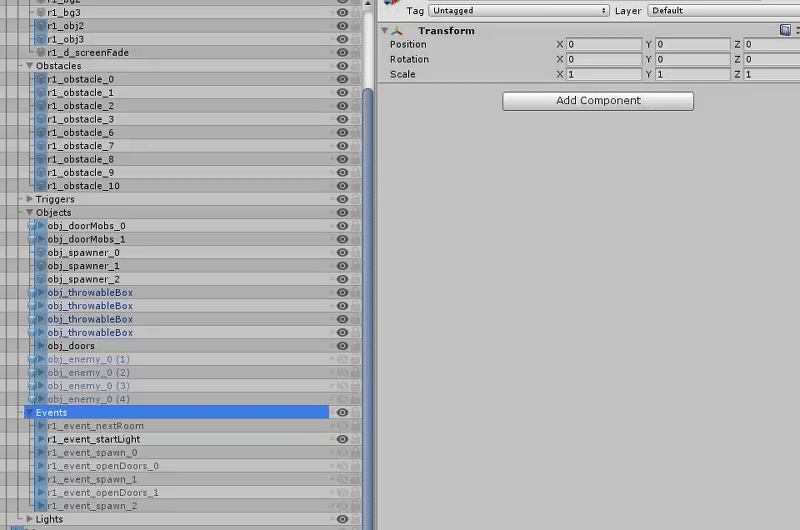This screenshot has height=530, width=800.
Task: Toggle visibility eye for obj_doors
Action: [x=342, y=346]
